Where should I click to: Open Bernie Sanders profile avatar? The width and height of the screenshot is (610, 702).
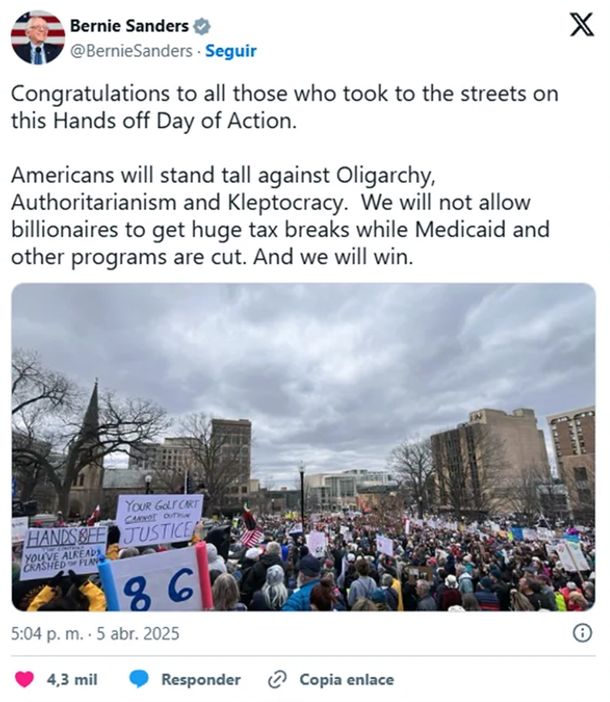coord(38,38)
